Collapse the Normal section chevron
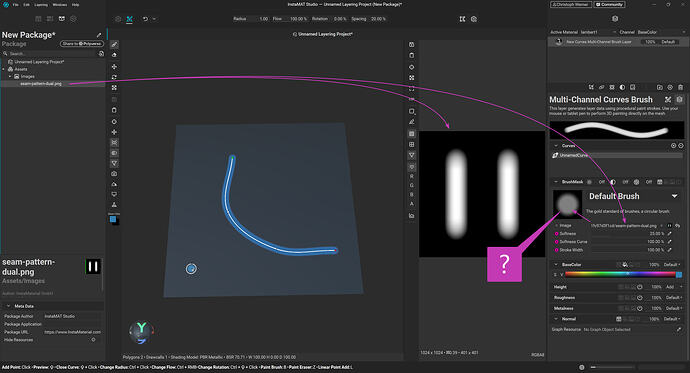This screenshot has width=690, height=373. click(556, 319)
